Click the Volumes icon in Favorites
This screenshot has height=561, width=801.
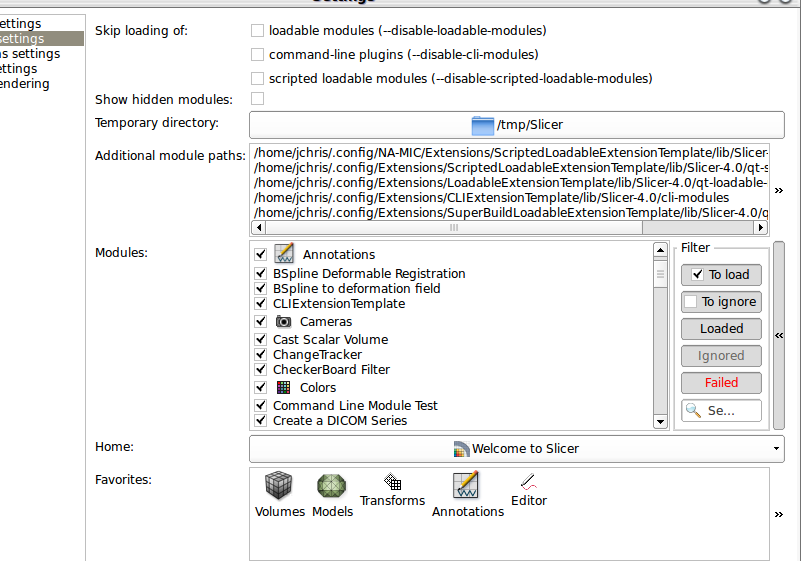(x=279, y=487)
